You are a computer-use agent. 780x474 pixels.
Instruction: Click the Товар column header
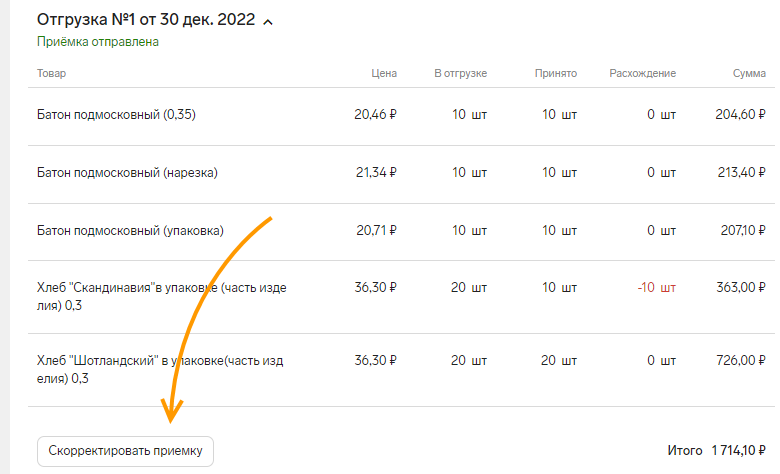(x=51, y=73)
